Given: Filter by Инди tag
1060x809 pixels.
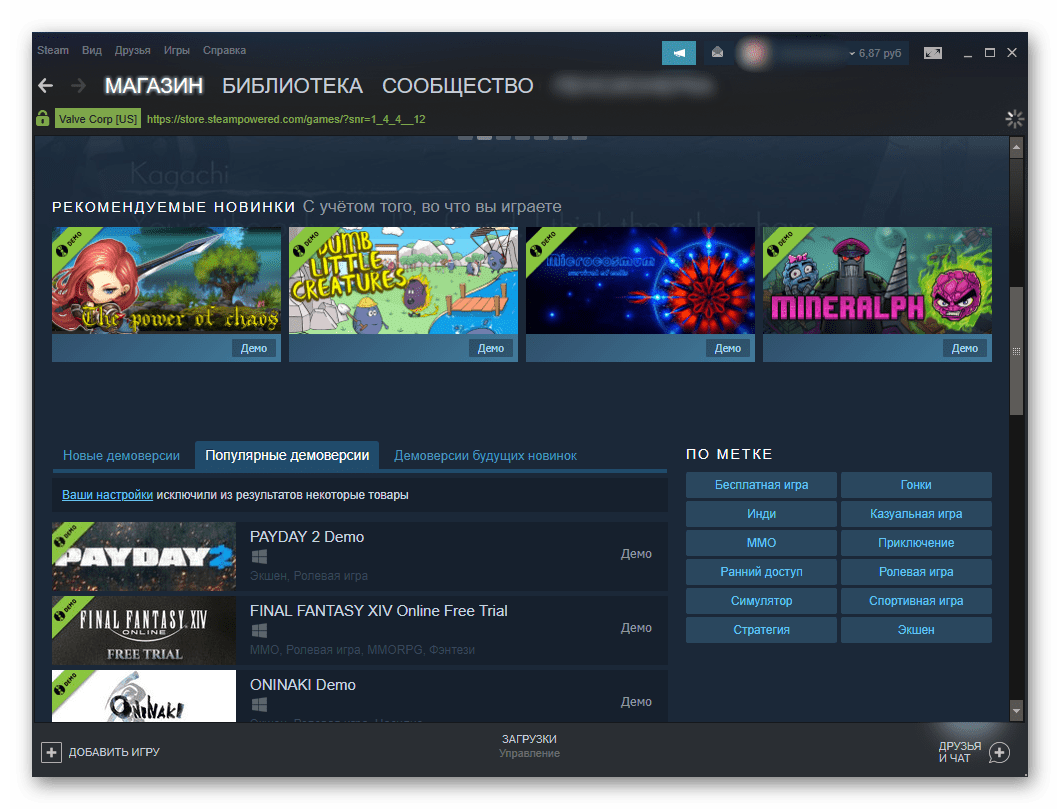Looking at the screenshot, I should click(761, 514).
